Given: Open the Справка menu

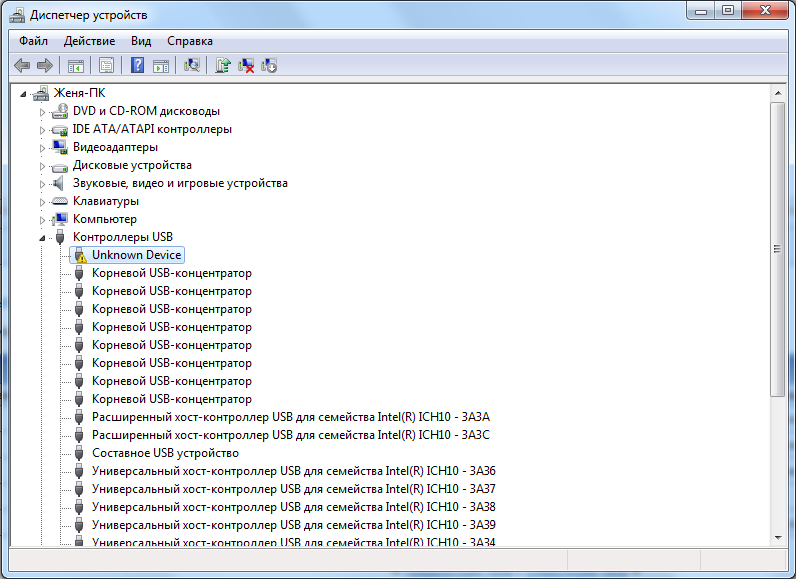Looking at the screenshot, I should coord(190,41).
